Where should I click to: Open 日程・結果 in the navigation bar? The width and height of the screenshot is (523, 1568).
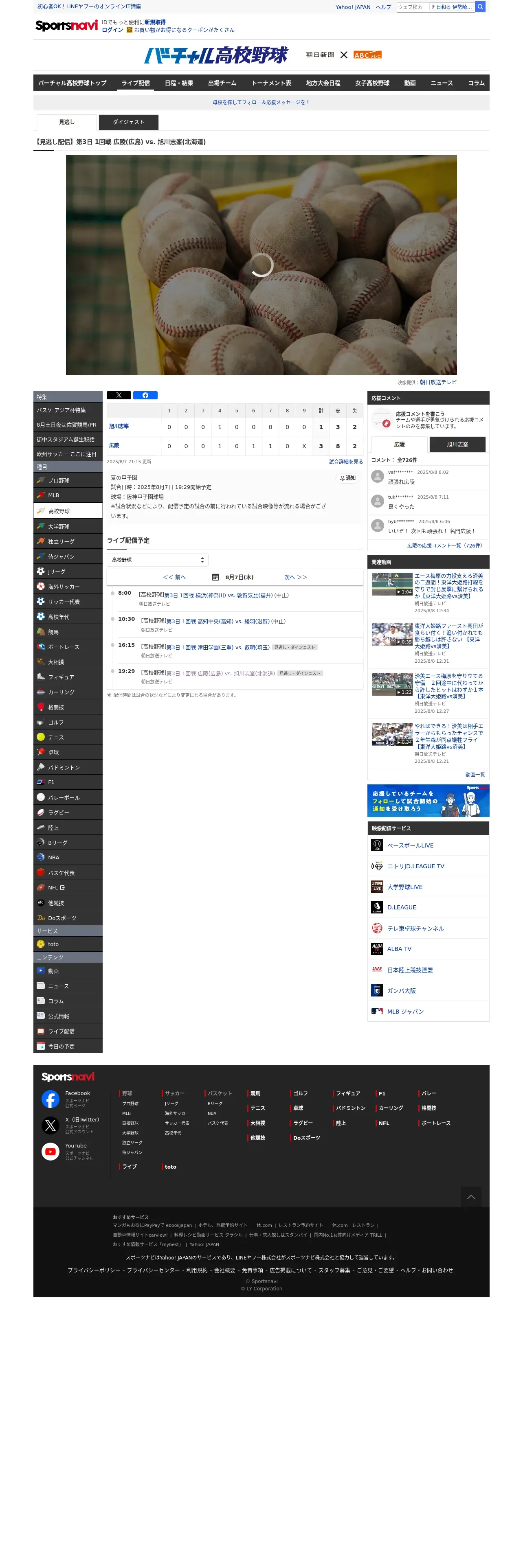click(179, 83)
